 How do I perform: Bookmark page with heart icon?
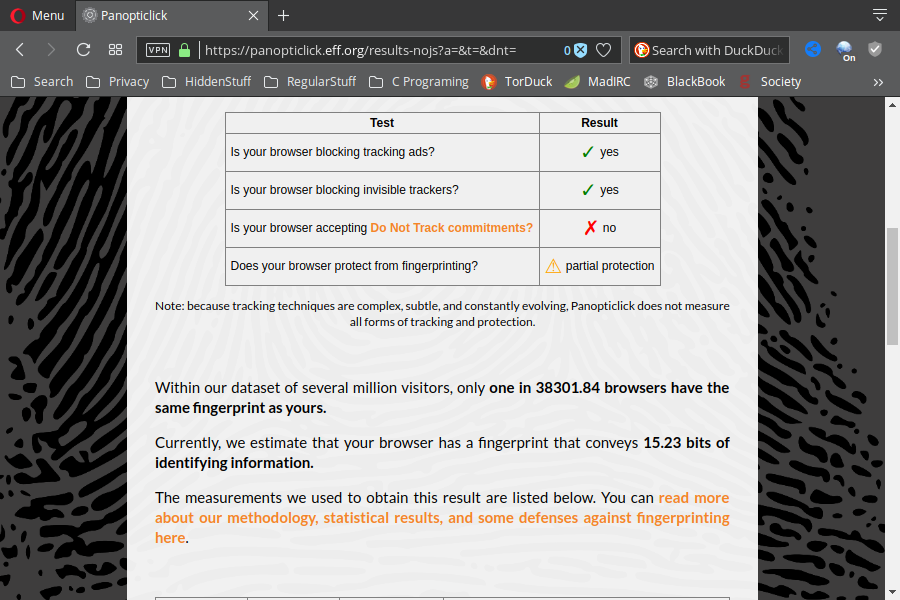point(603,51)
